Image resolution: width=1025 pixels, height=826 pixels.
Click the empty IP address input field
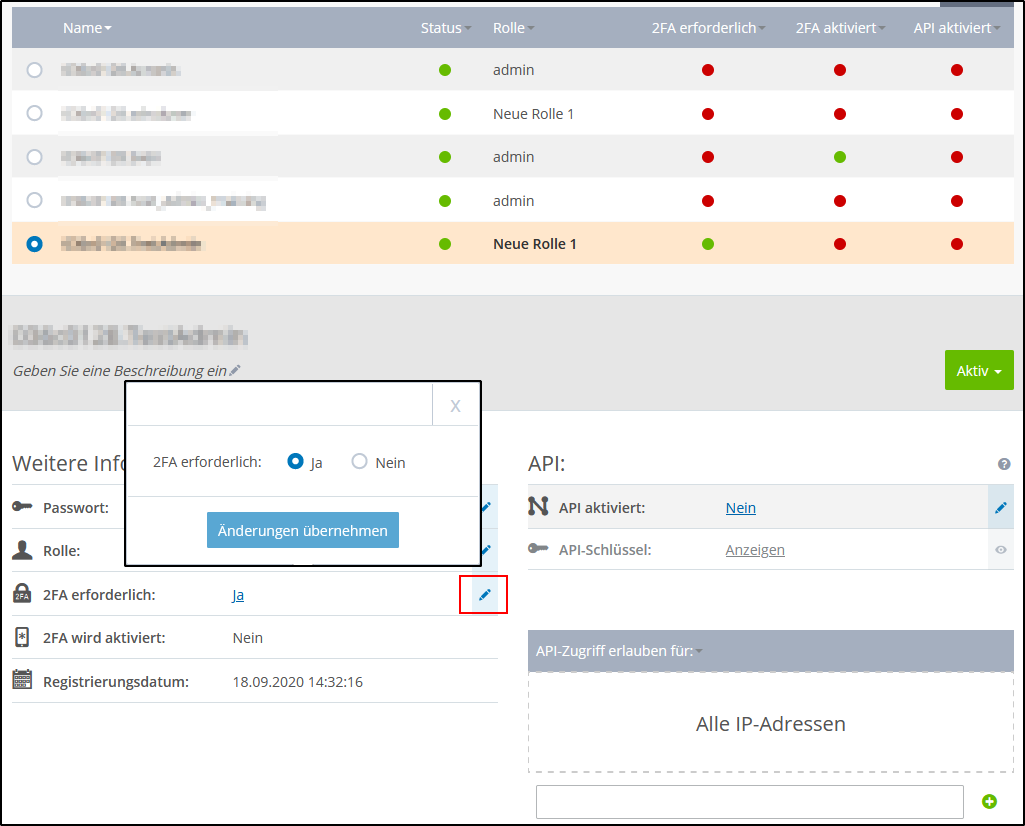coord(750,801)
